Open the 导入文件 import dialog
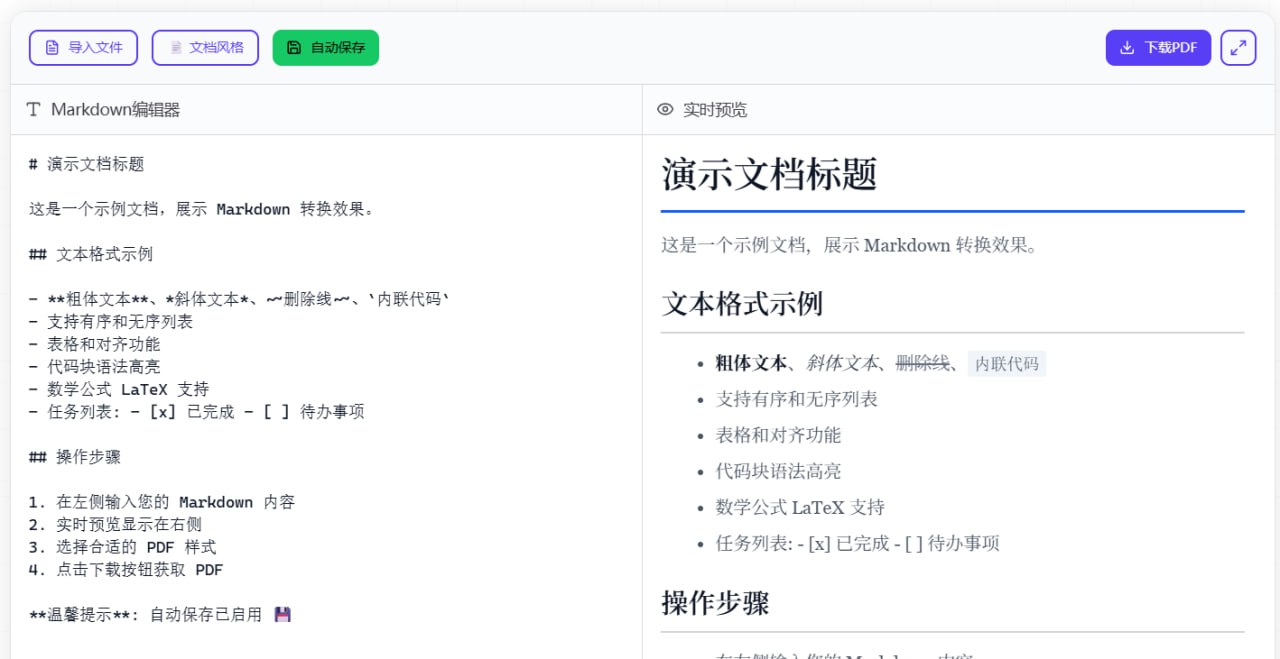 (x=83, y=48)
